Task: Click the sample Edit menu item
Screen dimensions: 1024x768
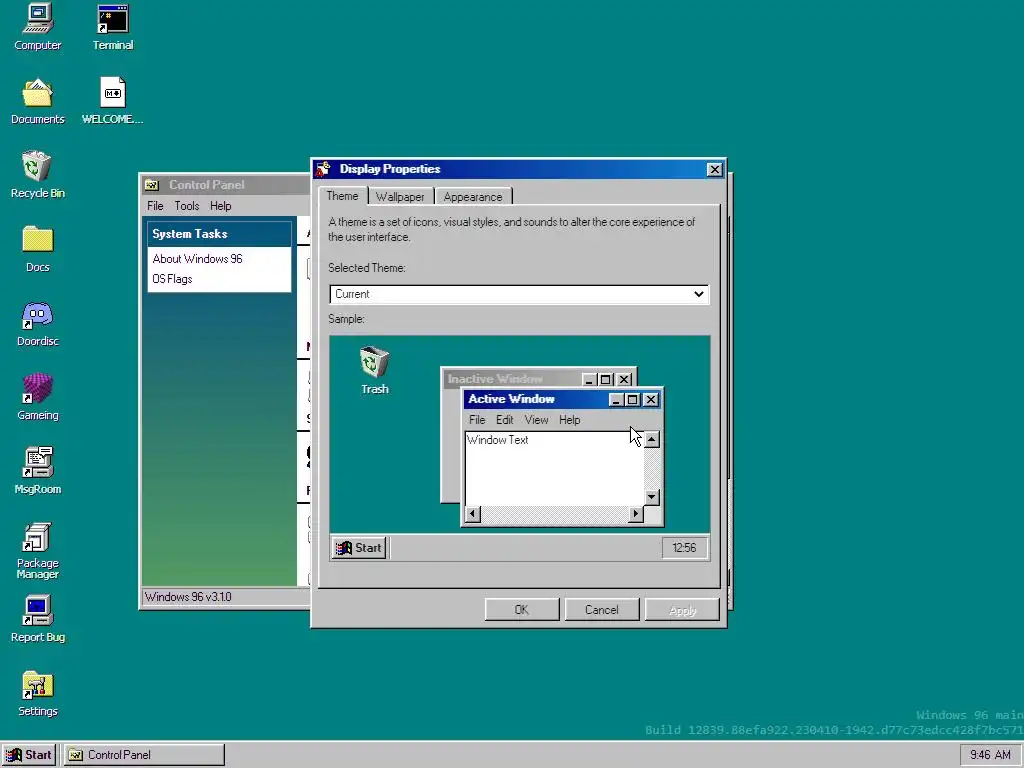Action: pos(504,420)
